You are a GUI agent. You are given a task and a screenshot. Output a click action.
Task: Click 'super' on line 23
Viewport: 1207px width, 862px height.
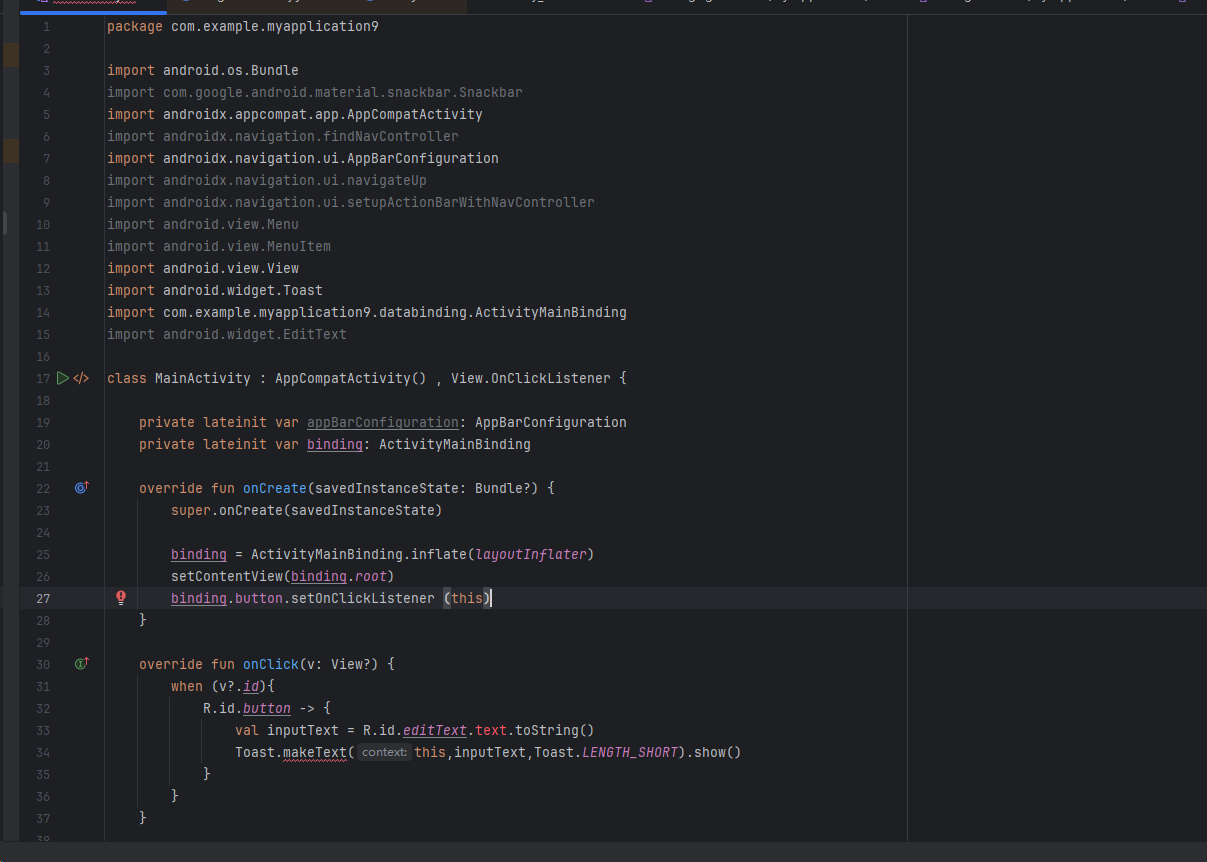click(x=191, y=510)
